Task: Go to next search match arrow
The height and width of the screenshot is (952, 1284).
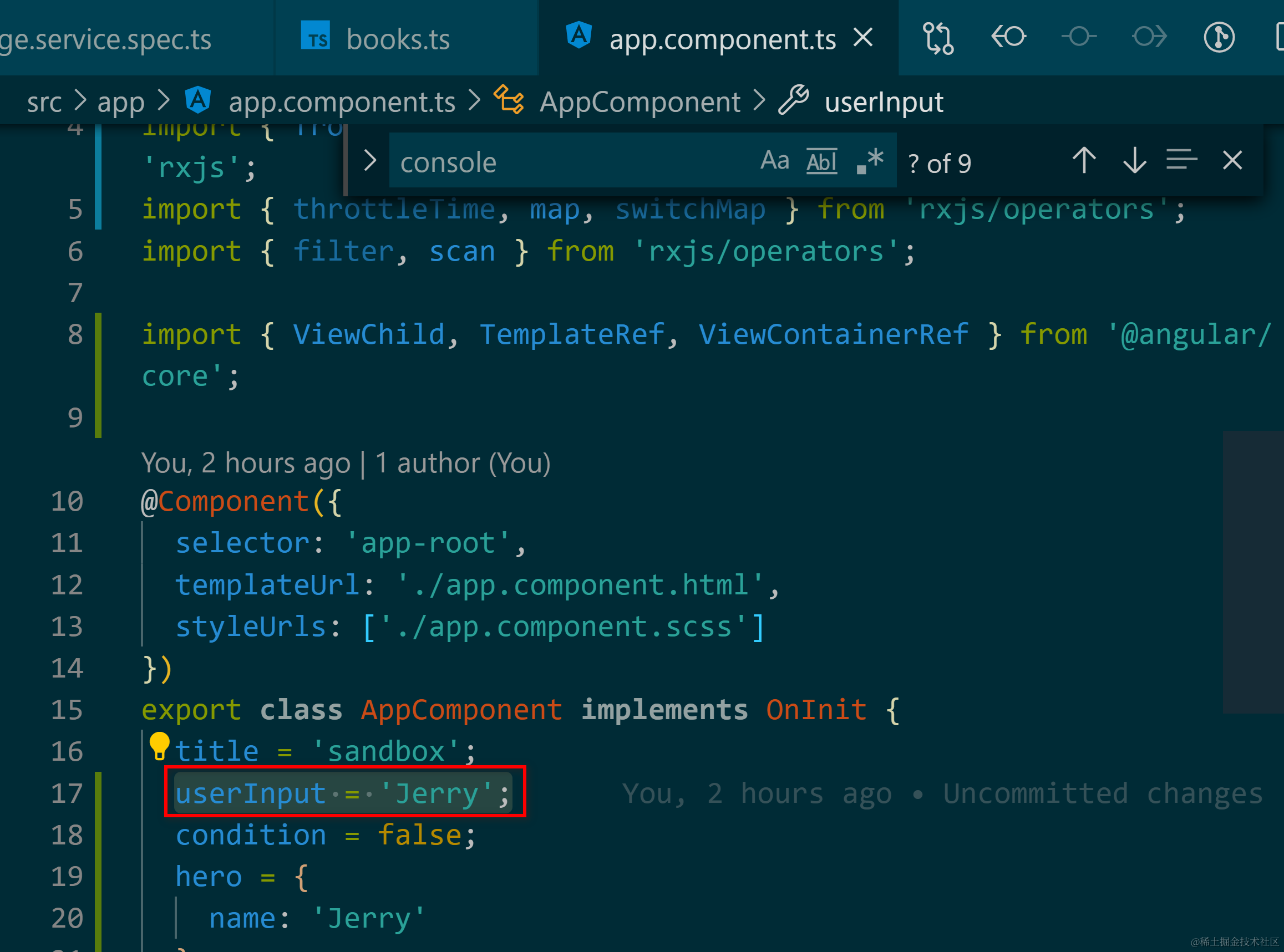Action: point(1134,160)
